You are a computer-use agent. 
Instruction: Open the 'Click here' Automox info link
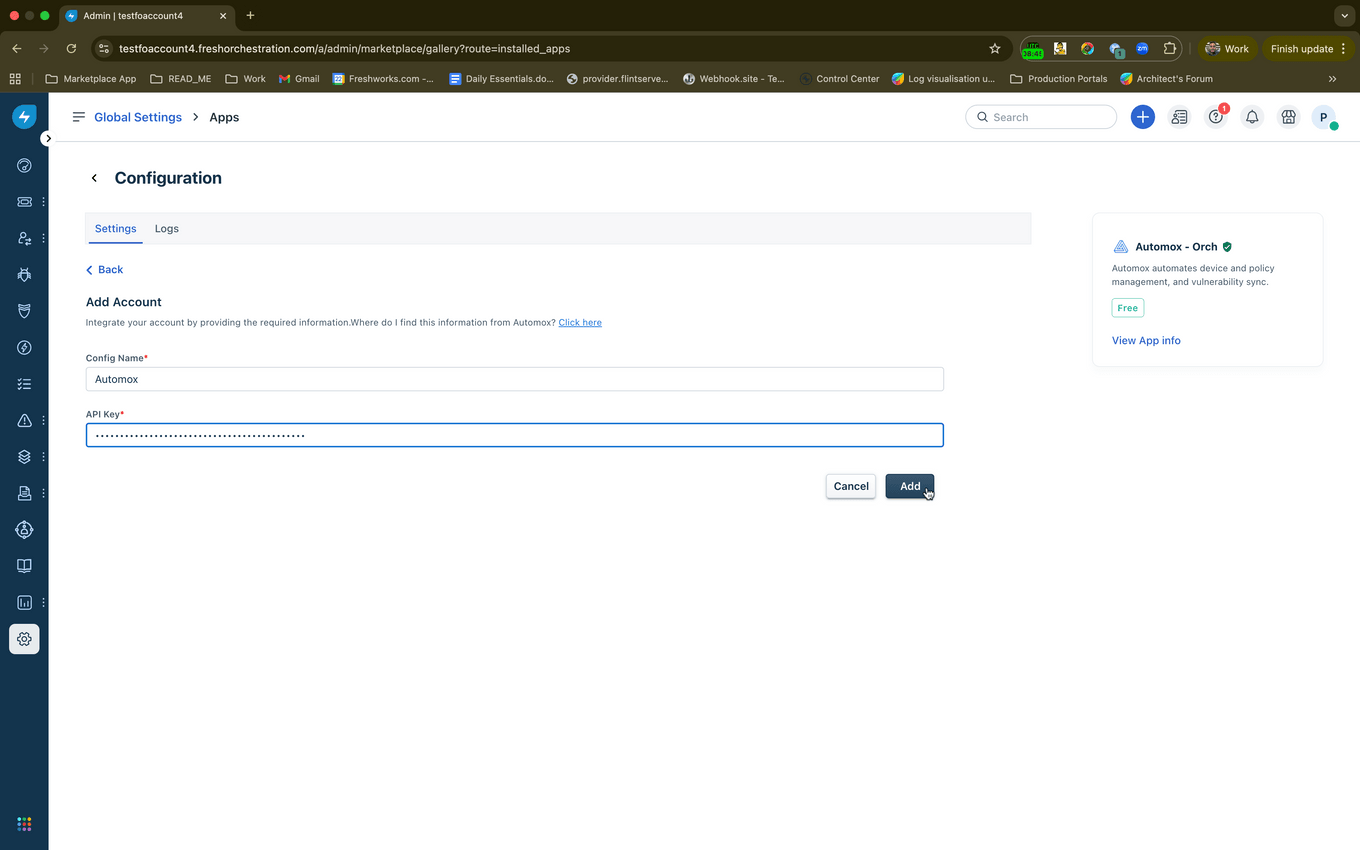[x=580, y=322]
